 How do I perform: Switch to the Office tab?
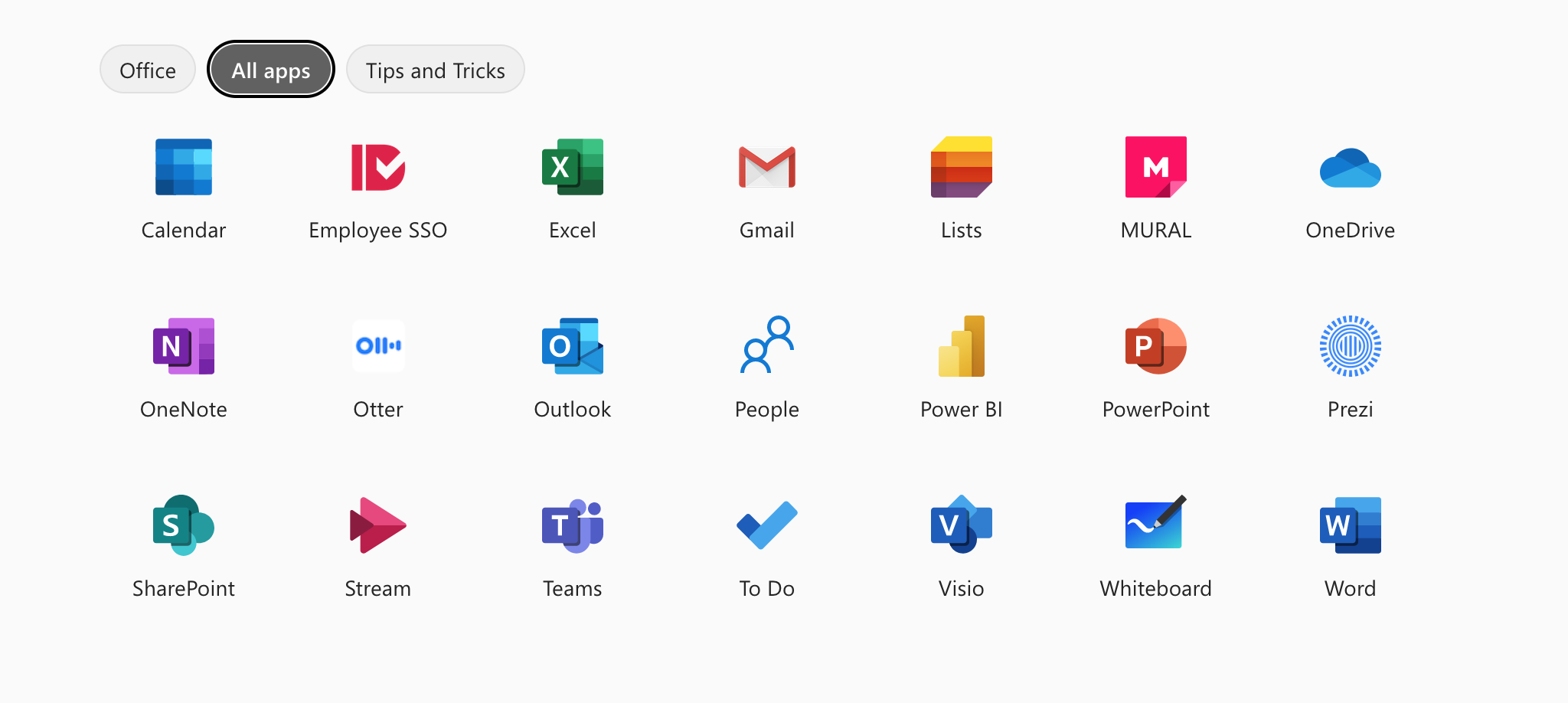(x=148, y=70)
